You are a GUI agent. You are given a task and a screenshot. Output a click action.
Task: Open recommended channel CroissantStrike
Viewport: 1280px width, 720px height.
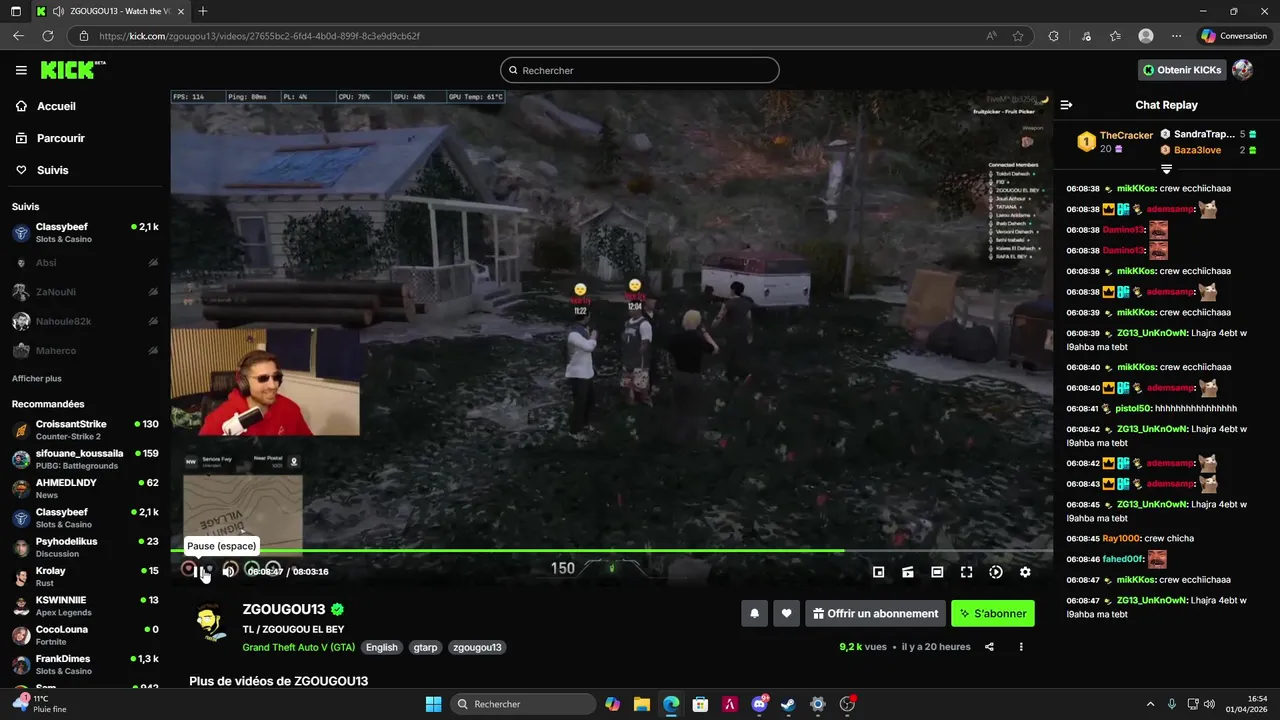[x=85, y=430]
